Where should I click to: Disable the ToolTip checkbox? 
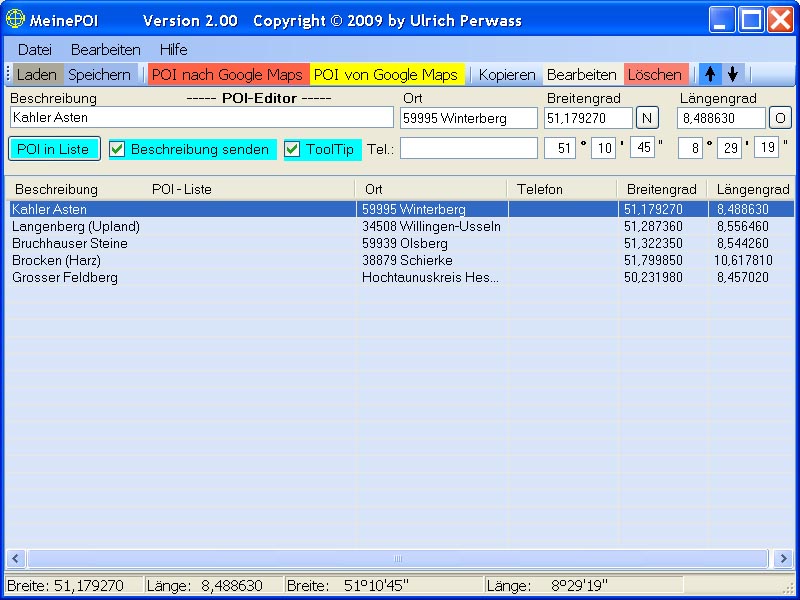click(292, 149)
